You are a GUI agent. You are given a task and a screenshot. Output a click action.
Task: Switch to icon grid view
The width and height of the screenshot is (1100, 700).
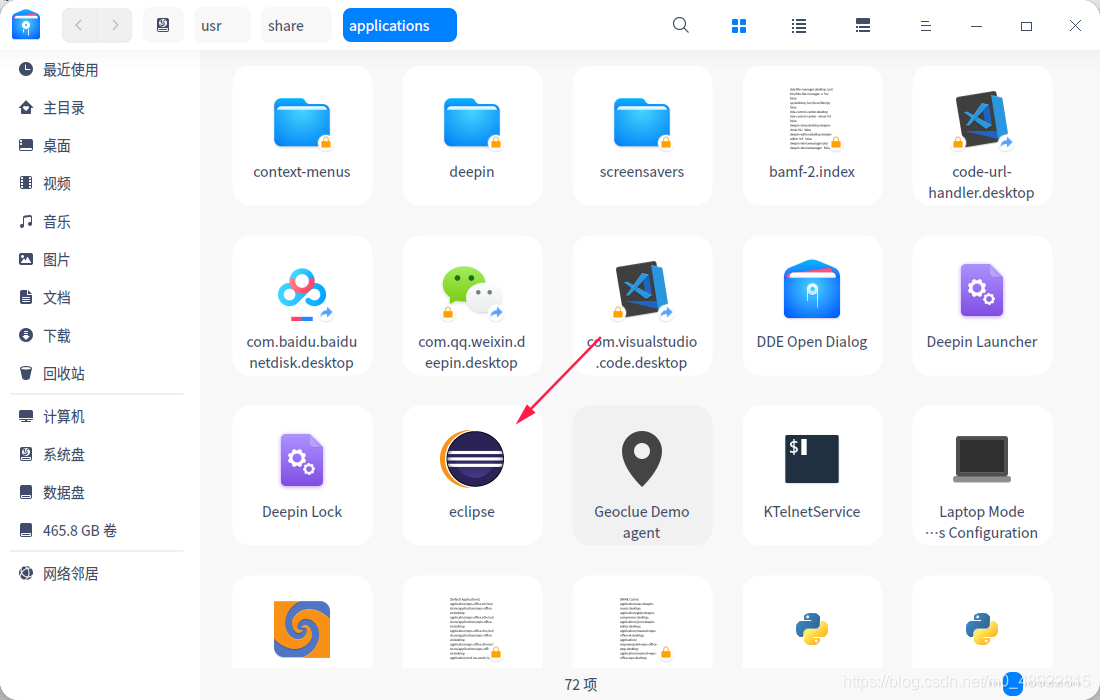coord(739,26)
